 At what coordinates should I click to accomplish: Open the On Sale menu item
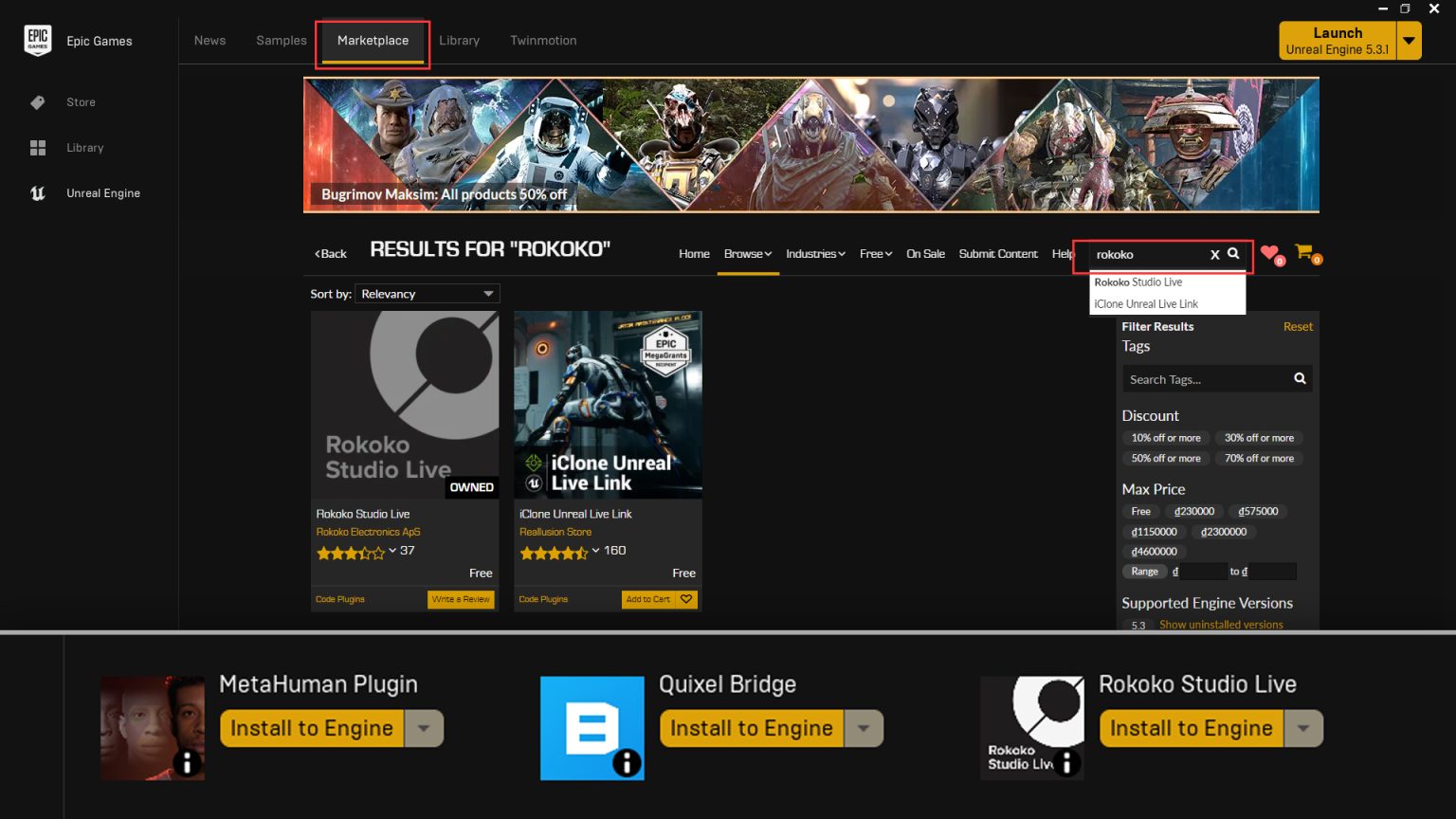[x=925, y=254]
